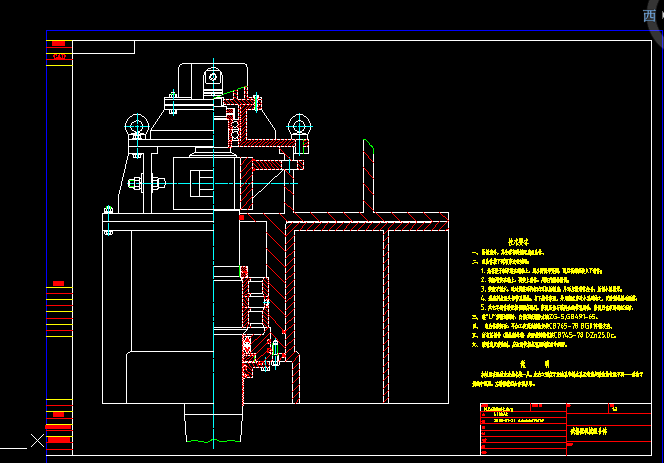Select the note line containing ZG-5,GB491-65
Image resolution: width=664 pixels, height=463 pixels.
[x=535, y=316]
